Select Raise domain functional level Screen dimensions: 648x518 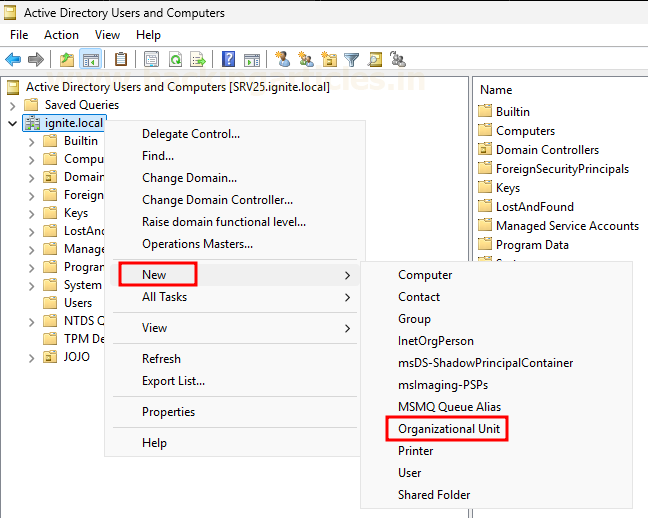coord(224,222)
